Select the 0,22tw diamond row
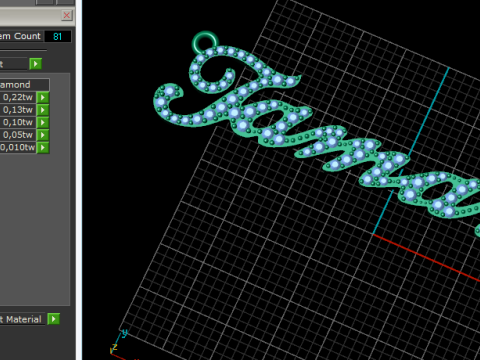Screen dimensions: 480x360 point(18,97)
